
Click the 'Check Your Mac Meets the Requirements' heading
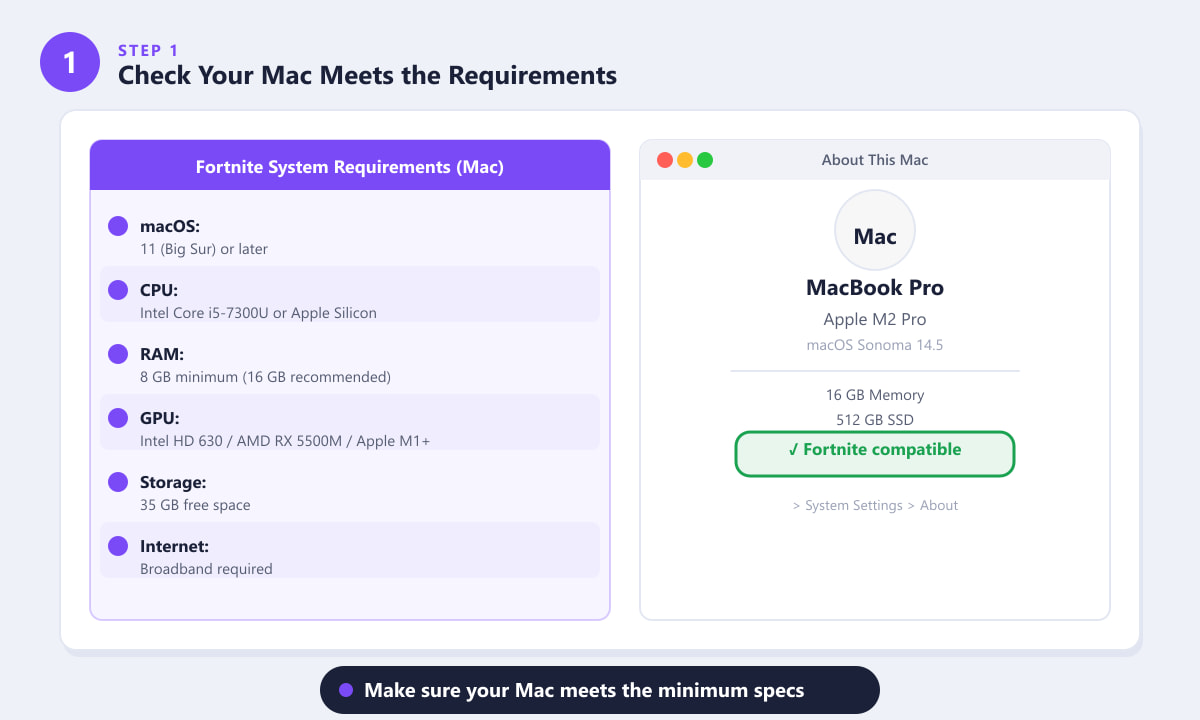(367, 75)
